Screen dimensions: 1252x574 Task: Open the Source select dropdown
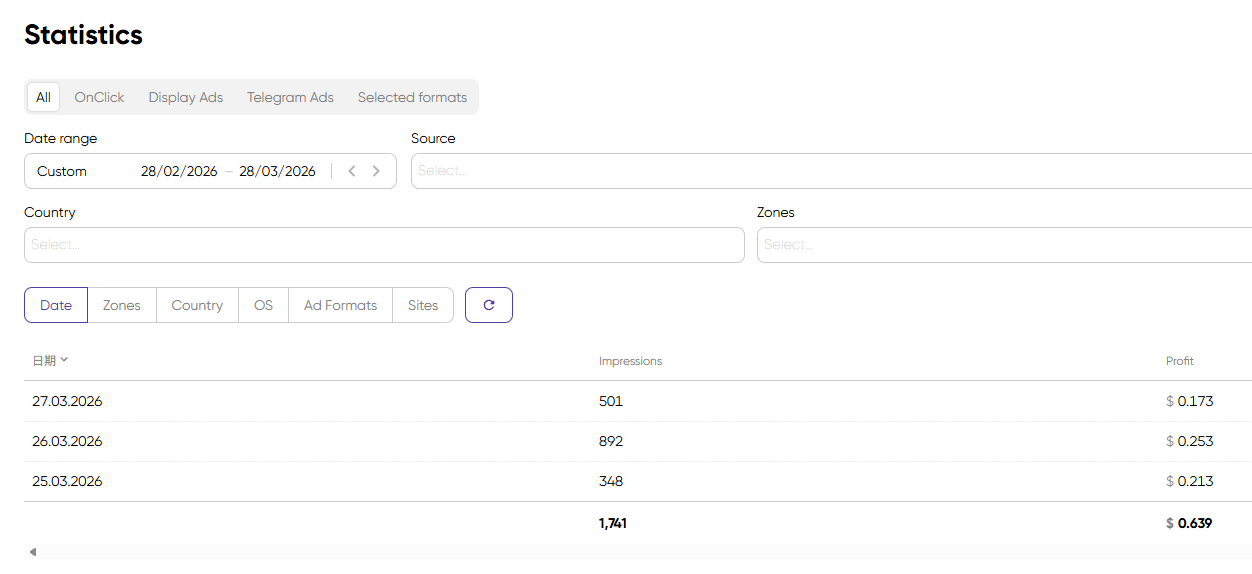pos(830,171)
